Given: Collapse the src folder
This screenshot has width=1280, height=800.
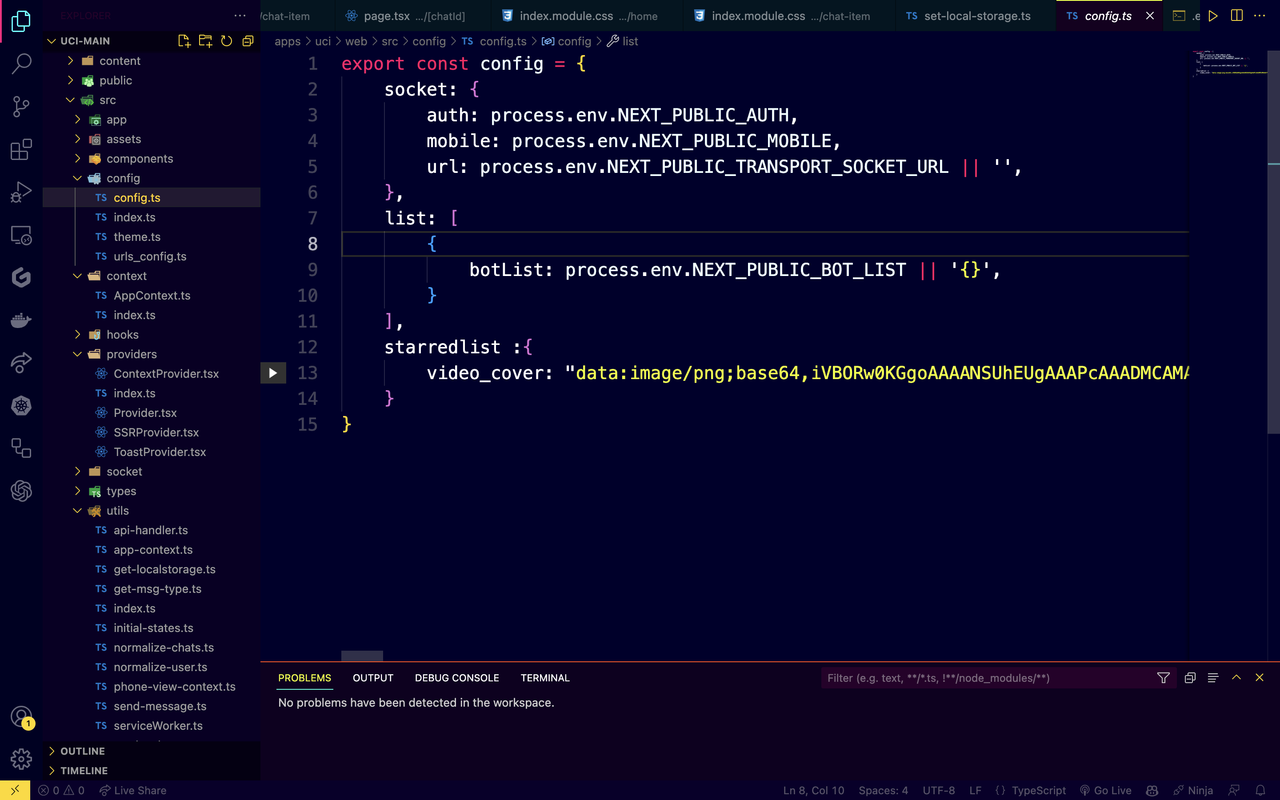Looking at the screenshot, I should (71, 100).
